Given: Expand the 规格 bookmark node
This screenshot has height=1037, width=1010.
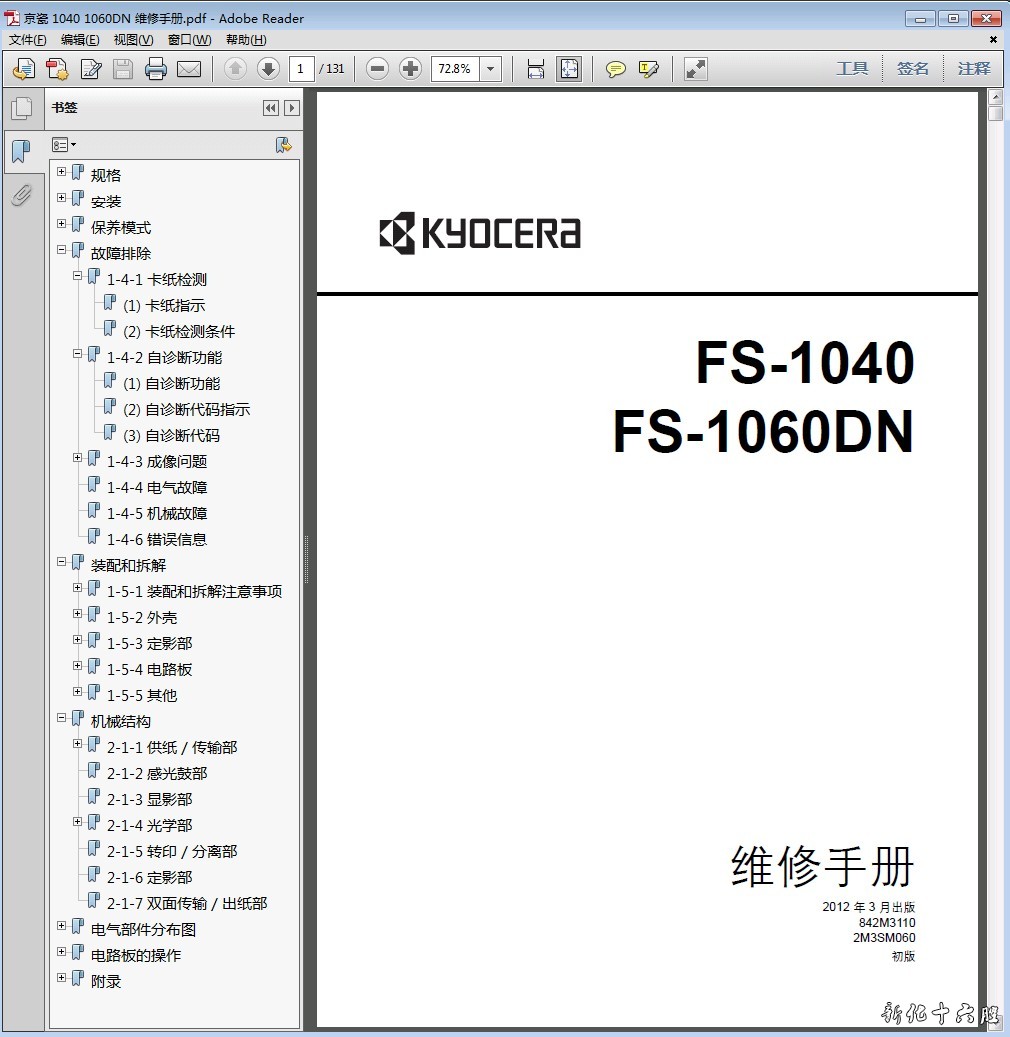Looking at the screenshot, I should (62, 172).
